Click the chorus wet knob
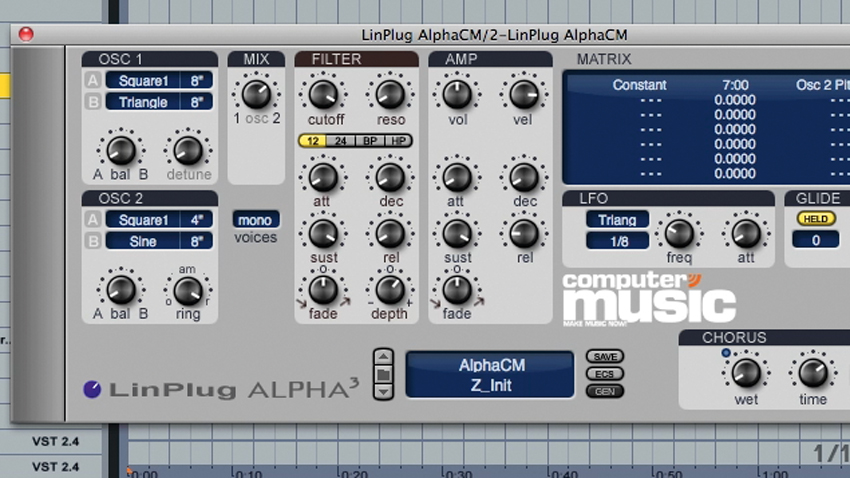Screen dimensions: 850x478 (x=746, y=373)
